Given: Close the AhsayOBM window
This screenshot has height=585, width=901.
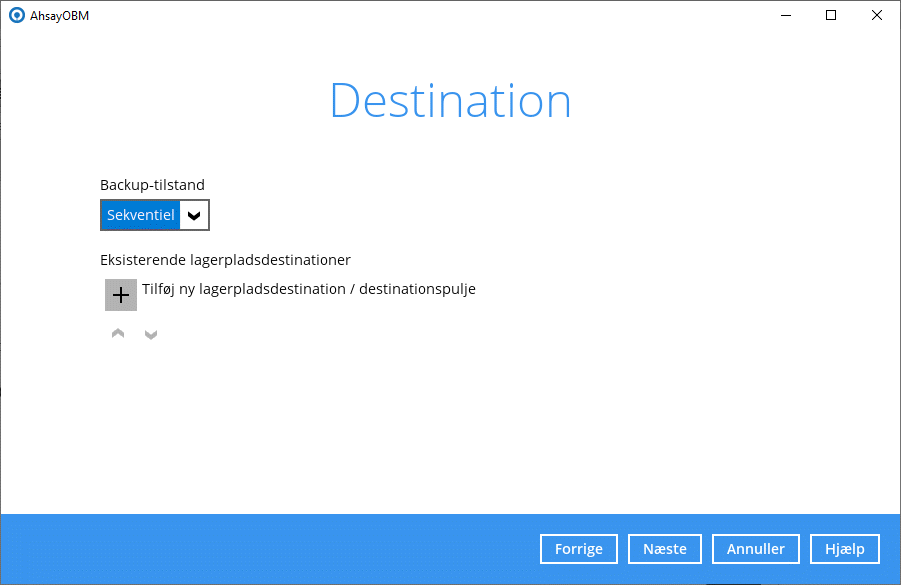Looking at the screenshot, I should [x=877, y=15].
